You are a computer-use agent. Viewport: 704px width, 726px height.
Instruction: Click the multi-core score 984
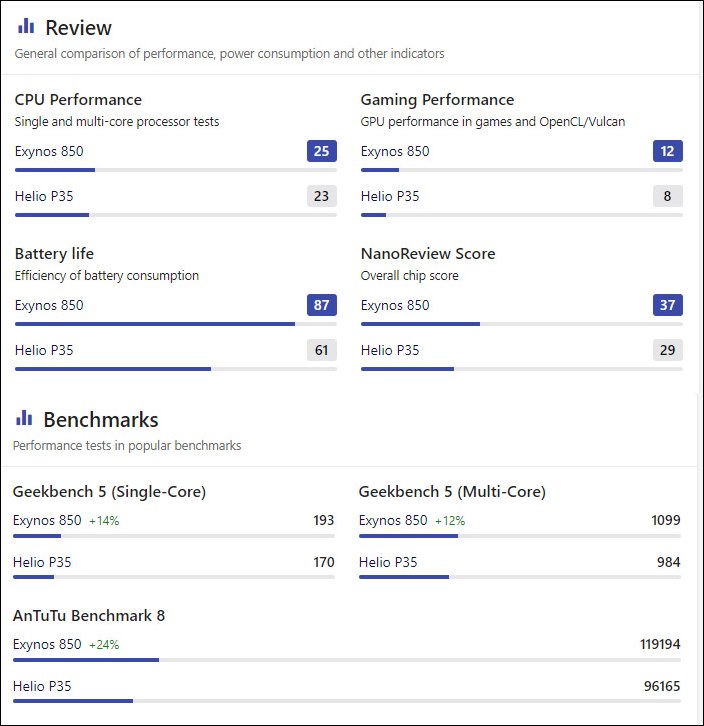click(669, 562)
